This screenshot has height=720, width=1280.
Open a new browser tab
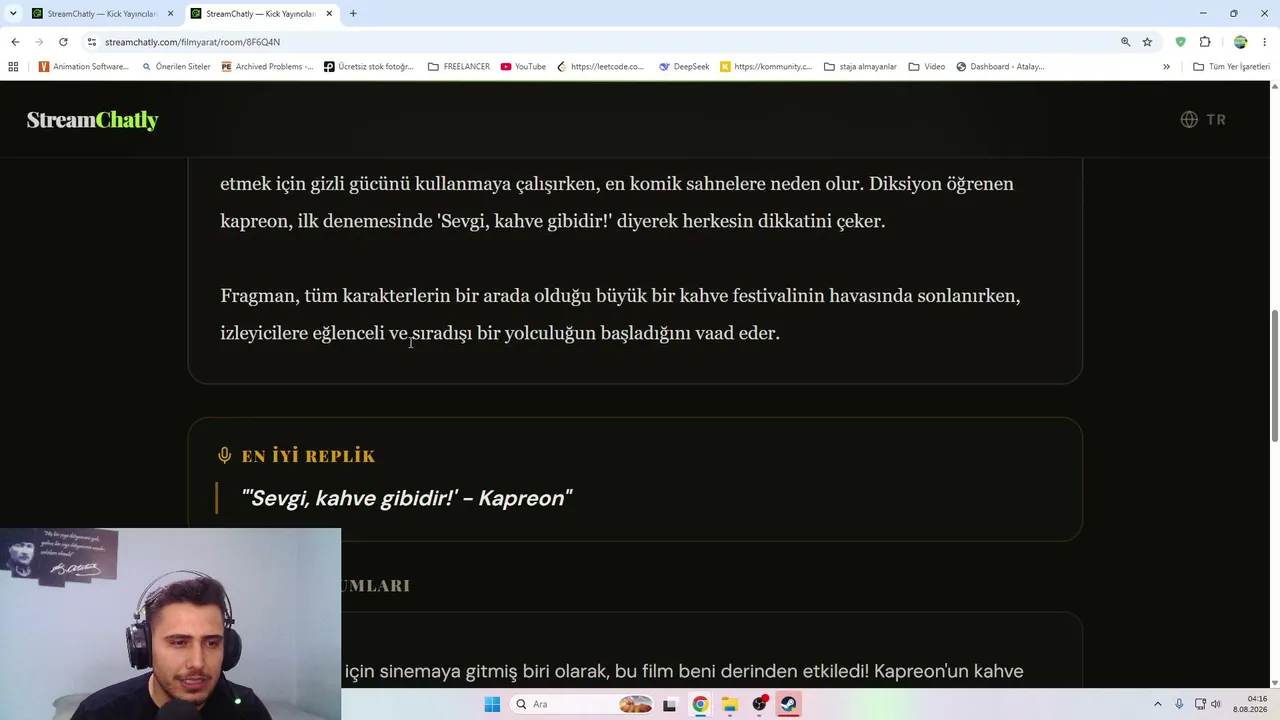[x=353, y=14]
